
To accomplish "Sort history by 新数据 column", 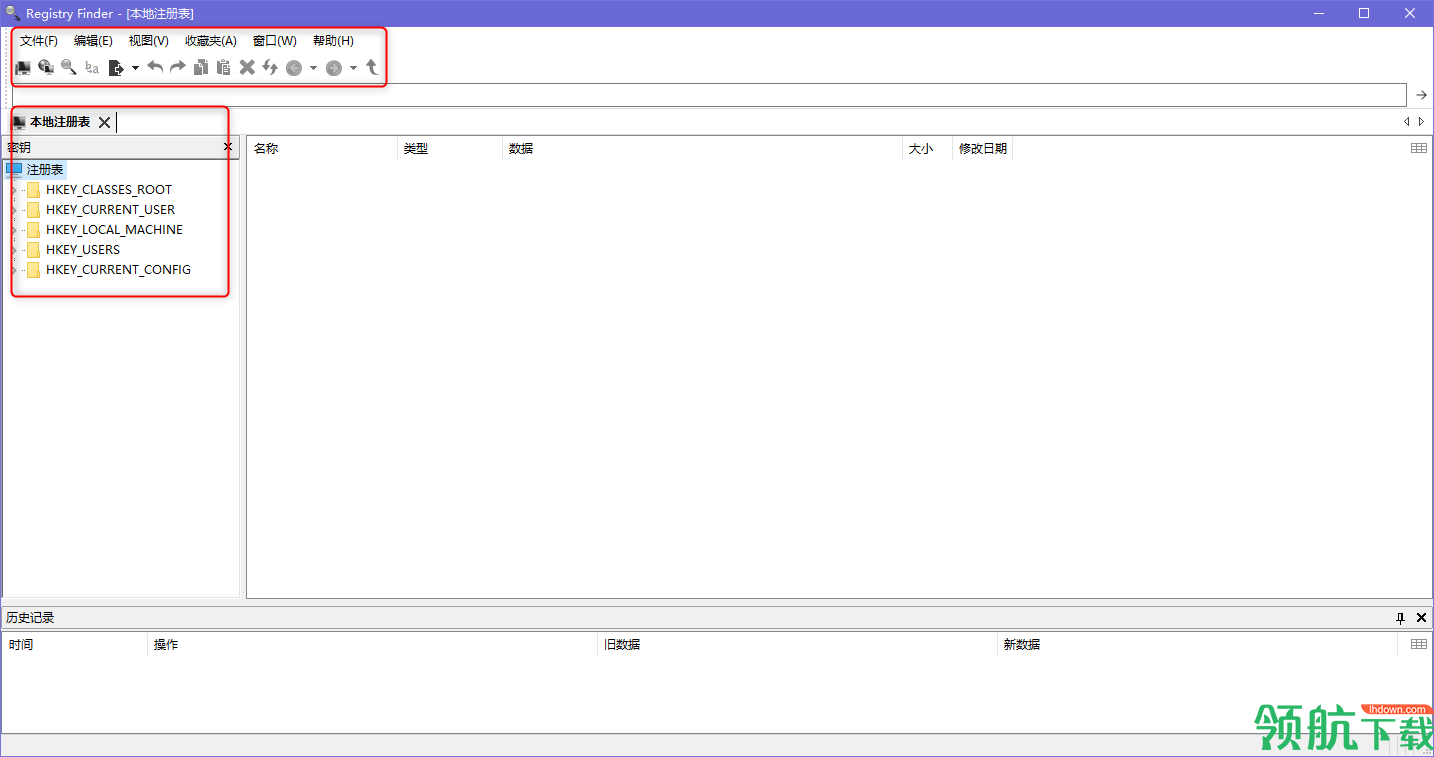I will point(1197,645).
